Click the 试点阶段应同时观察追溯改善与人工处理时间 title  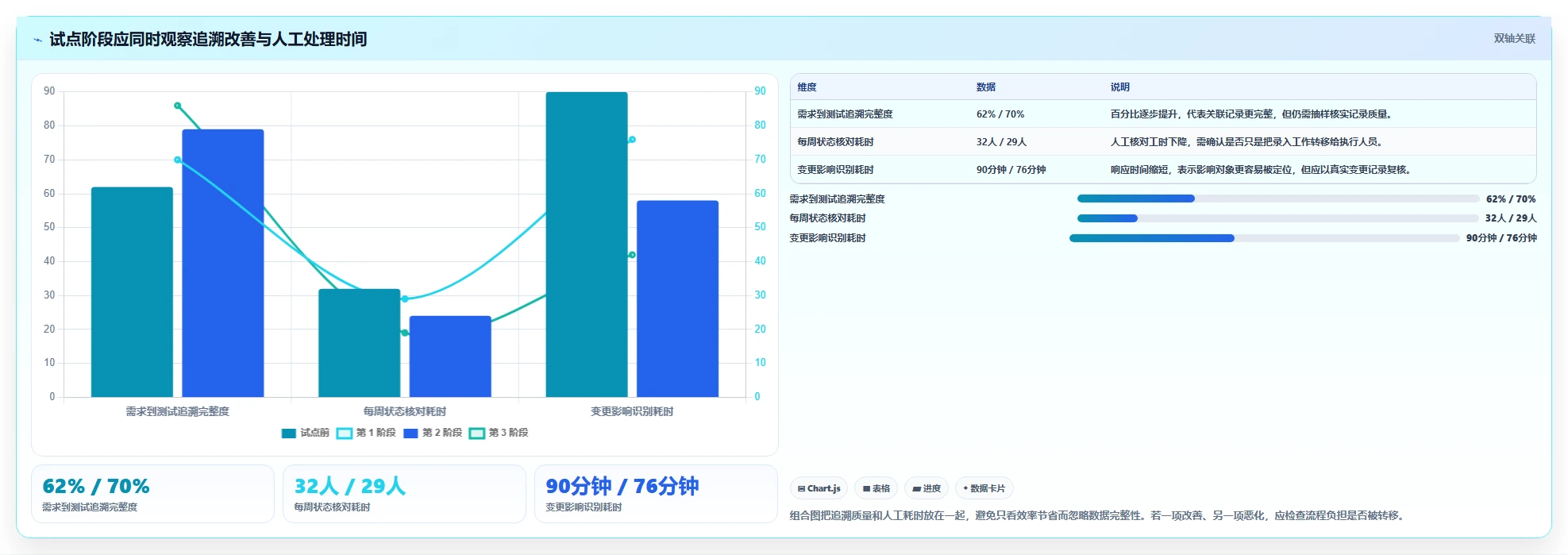[208, 39]
